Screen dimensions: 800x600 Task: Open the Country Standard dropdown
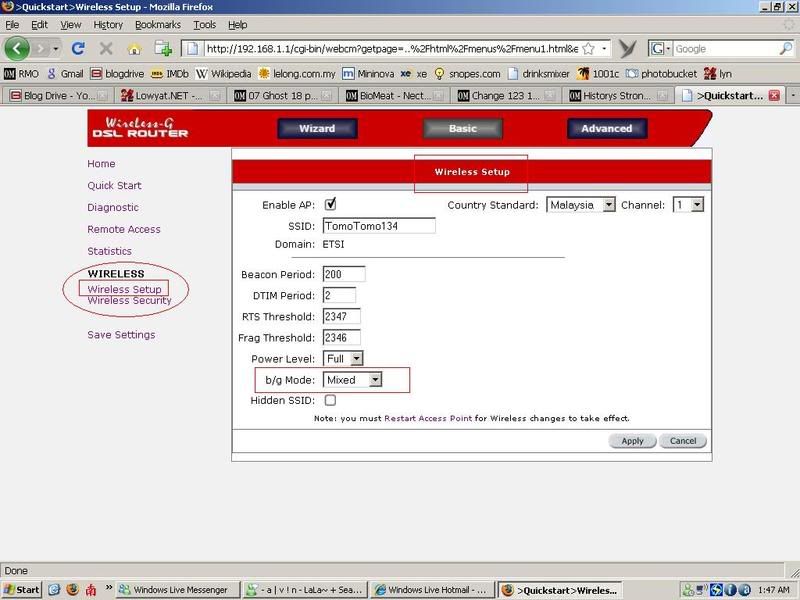(x=581, y=204)
